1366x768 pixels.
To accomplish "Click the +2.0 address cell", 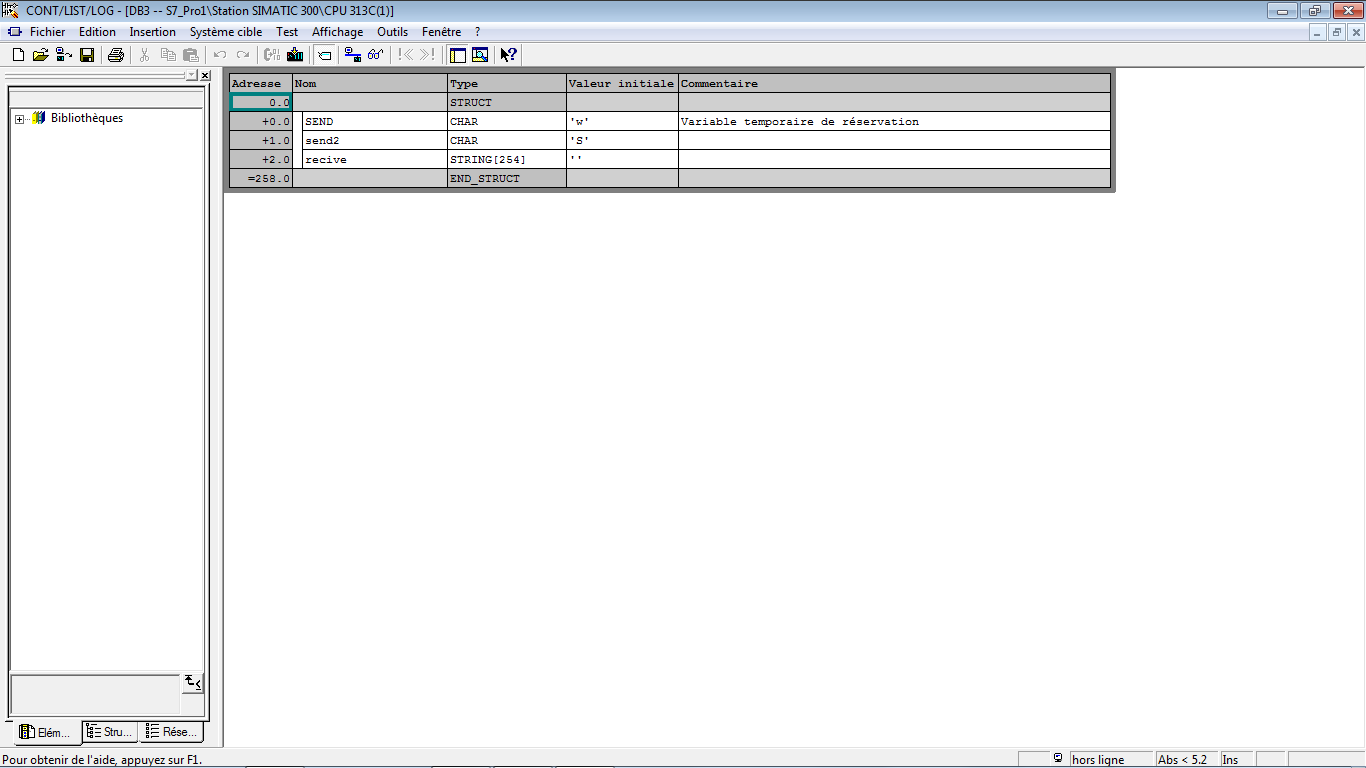I will (x=261, y=160).
